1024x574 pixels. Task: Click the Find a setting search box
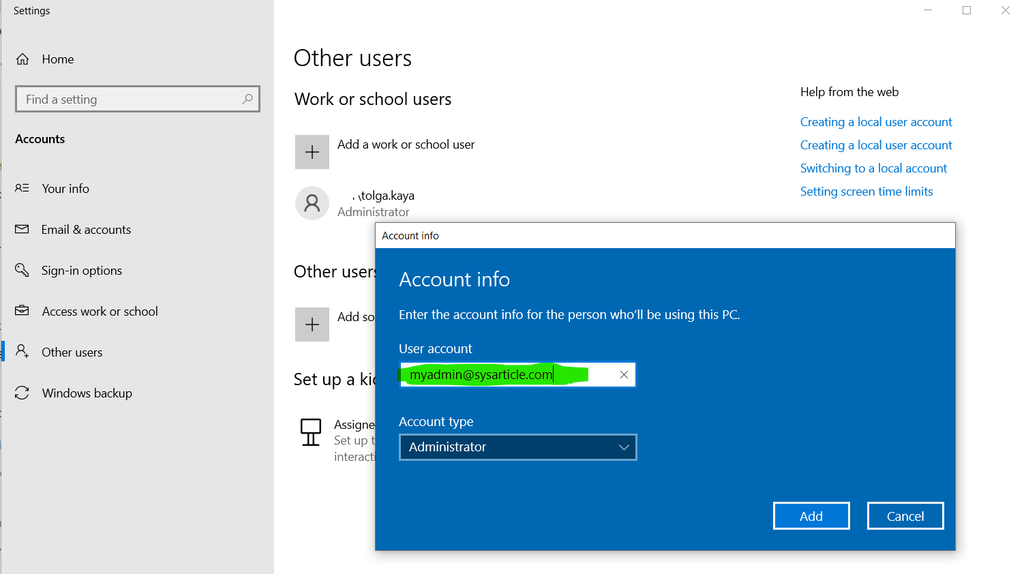click(x=137, y=99)
